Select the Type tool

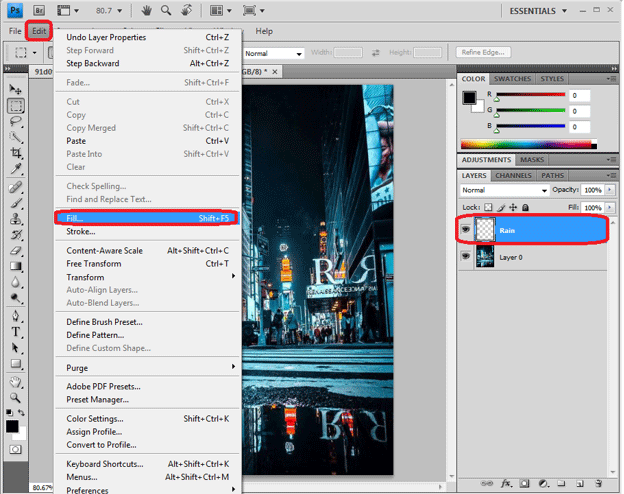(16, 331)
